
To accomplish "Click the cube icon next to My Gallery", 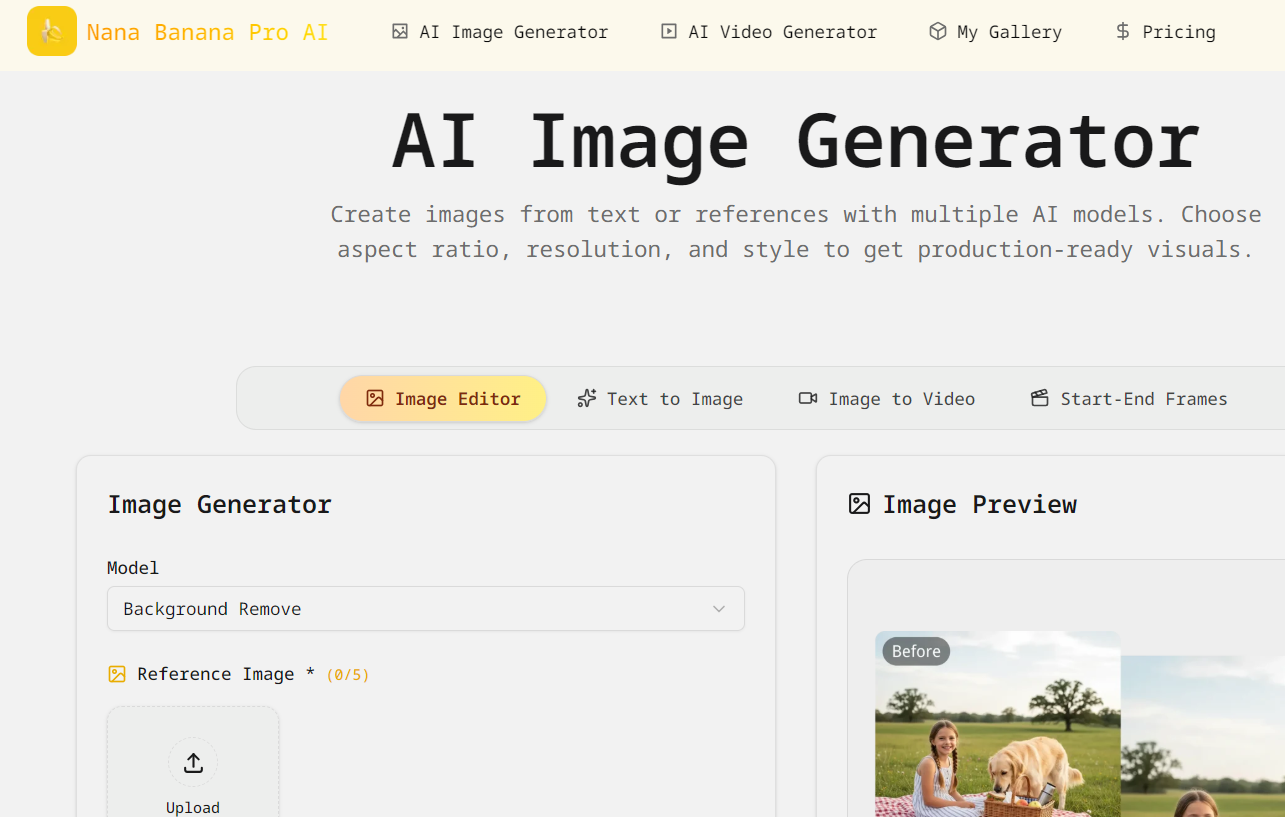I will pyautogui.click(x=937, y=32).
